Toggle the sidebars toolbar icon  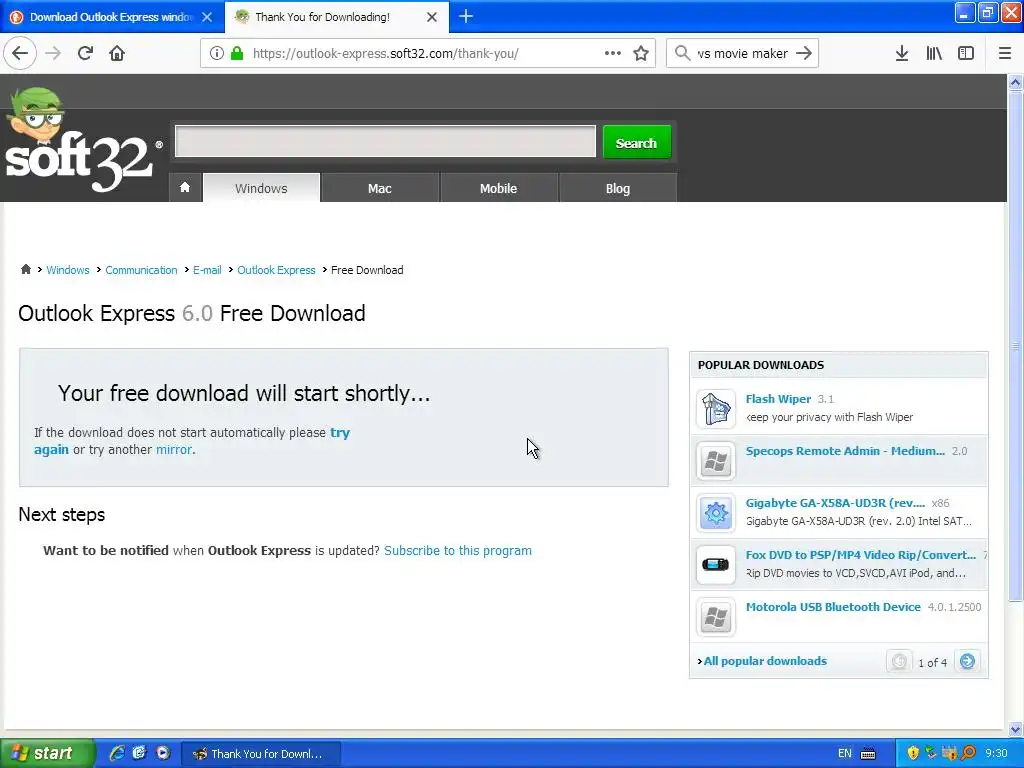pos(966,54)
